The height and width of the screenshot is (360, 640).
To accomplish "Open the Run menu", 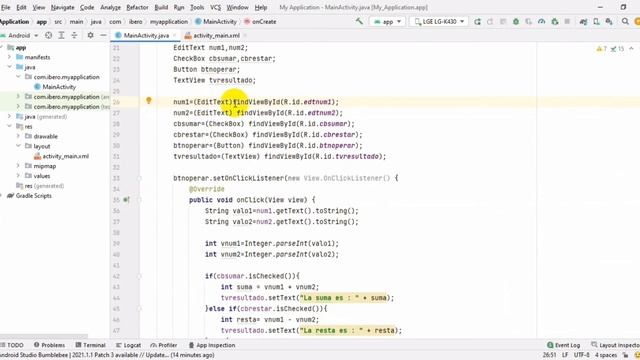I will tap(179, 7).
